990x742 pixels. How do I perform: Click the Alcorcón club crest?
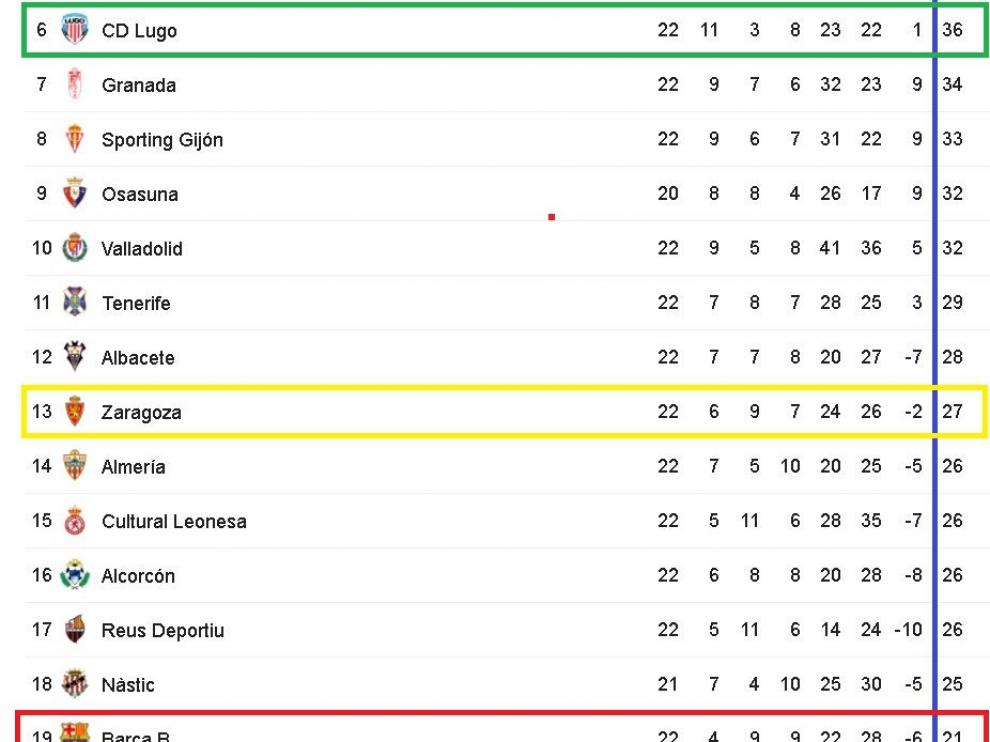75,575
